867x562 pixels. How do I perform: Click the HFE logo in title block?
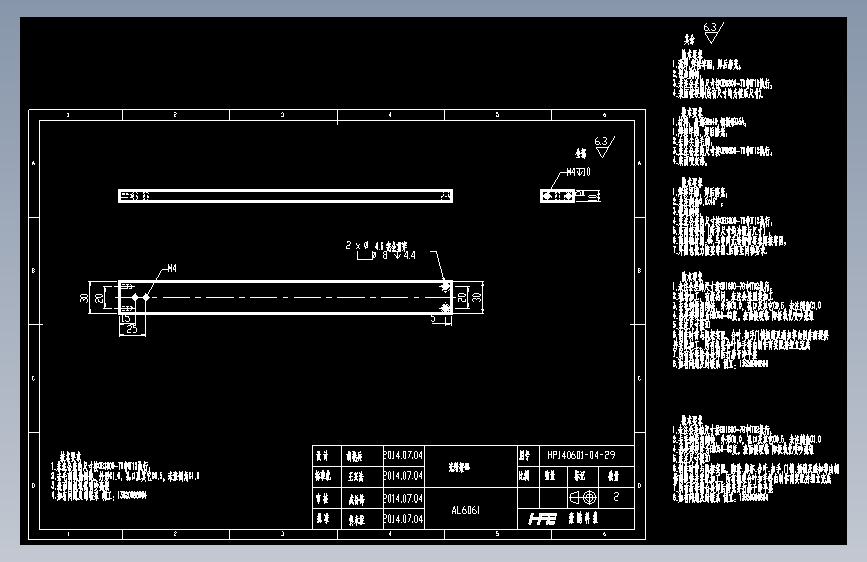542,519
